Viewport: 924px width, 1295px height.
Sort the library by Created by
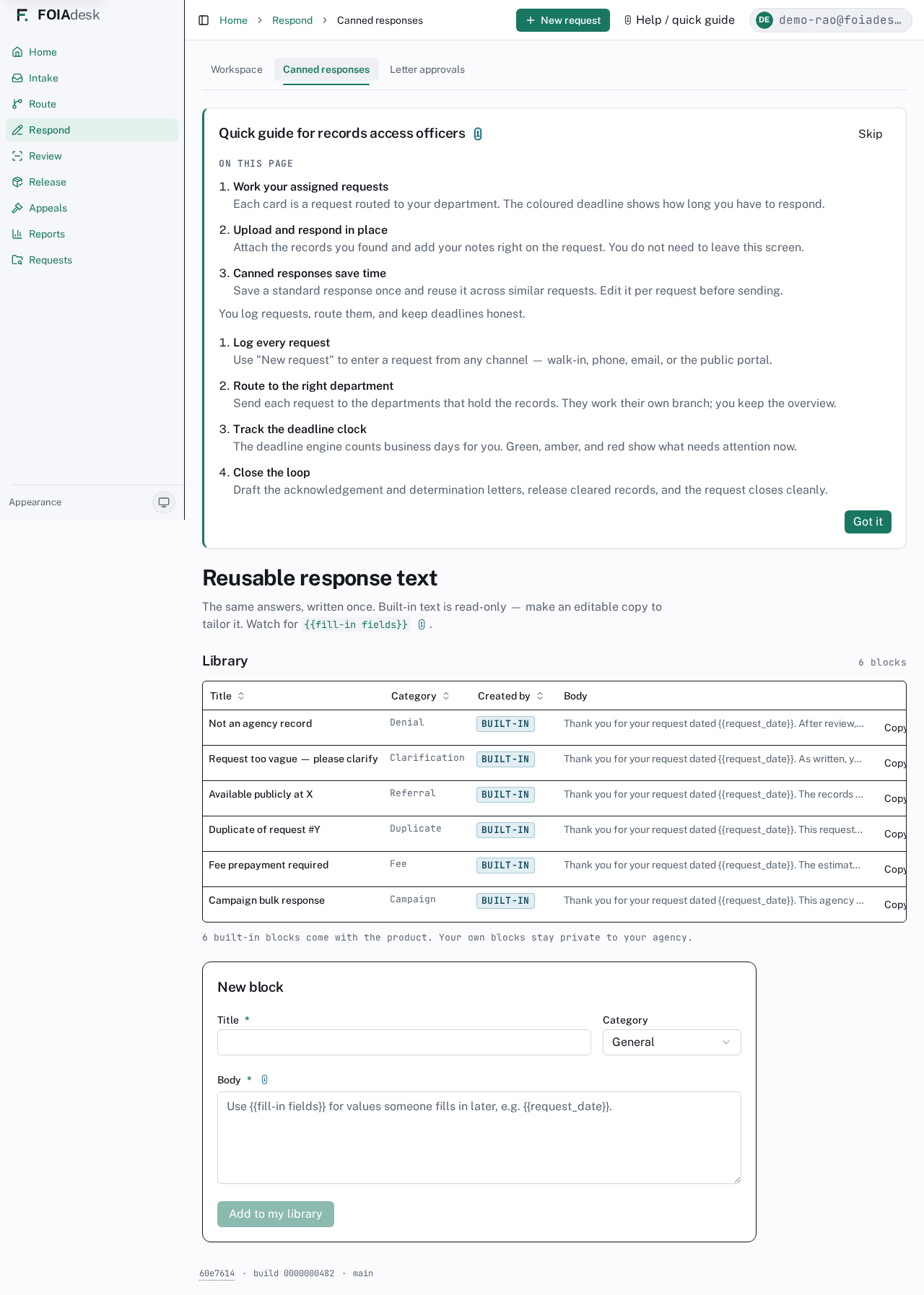click(510, 696)
